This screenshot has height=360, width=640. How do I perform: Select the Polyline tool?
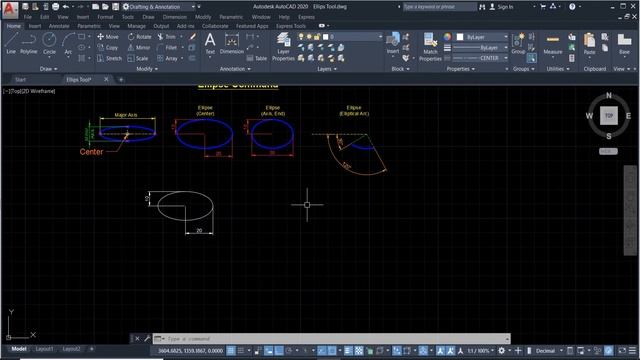pos(29,44)
